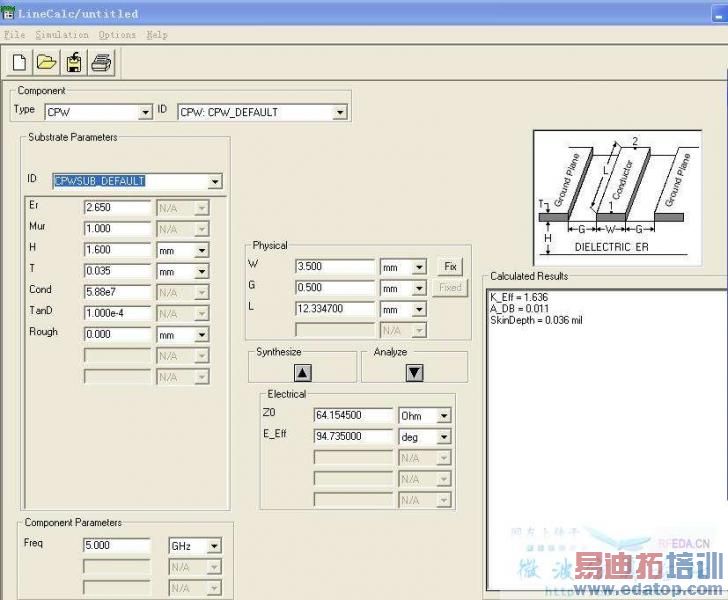Click the New file toolbar icon
This screenshot has width=728, height=600.
20,62
